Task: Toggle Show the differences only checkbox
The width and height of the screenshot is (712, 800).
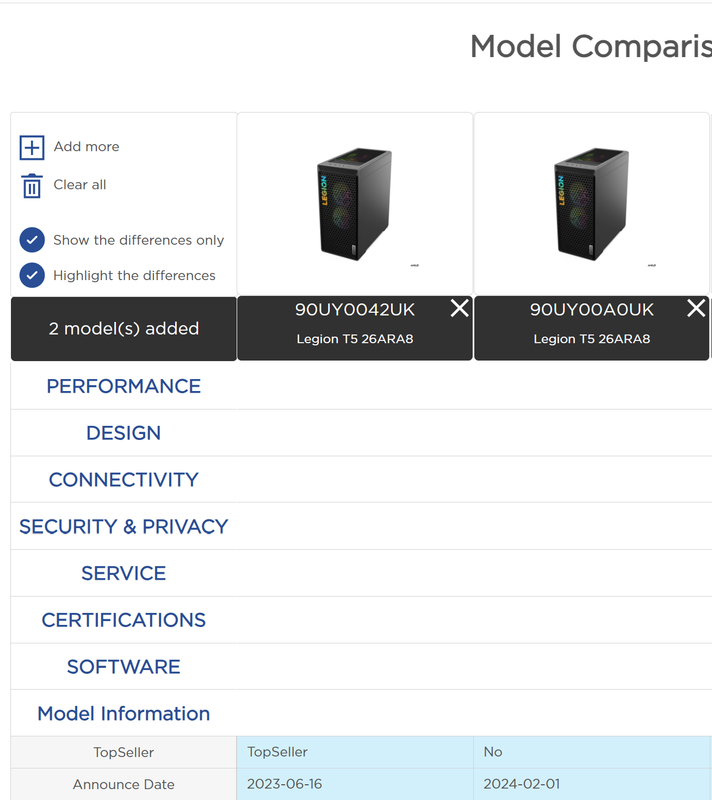Action: [32, 240]
